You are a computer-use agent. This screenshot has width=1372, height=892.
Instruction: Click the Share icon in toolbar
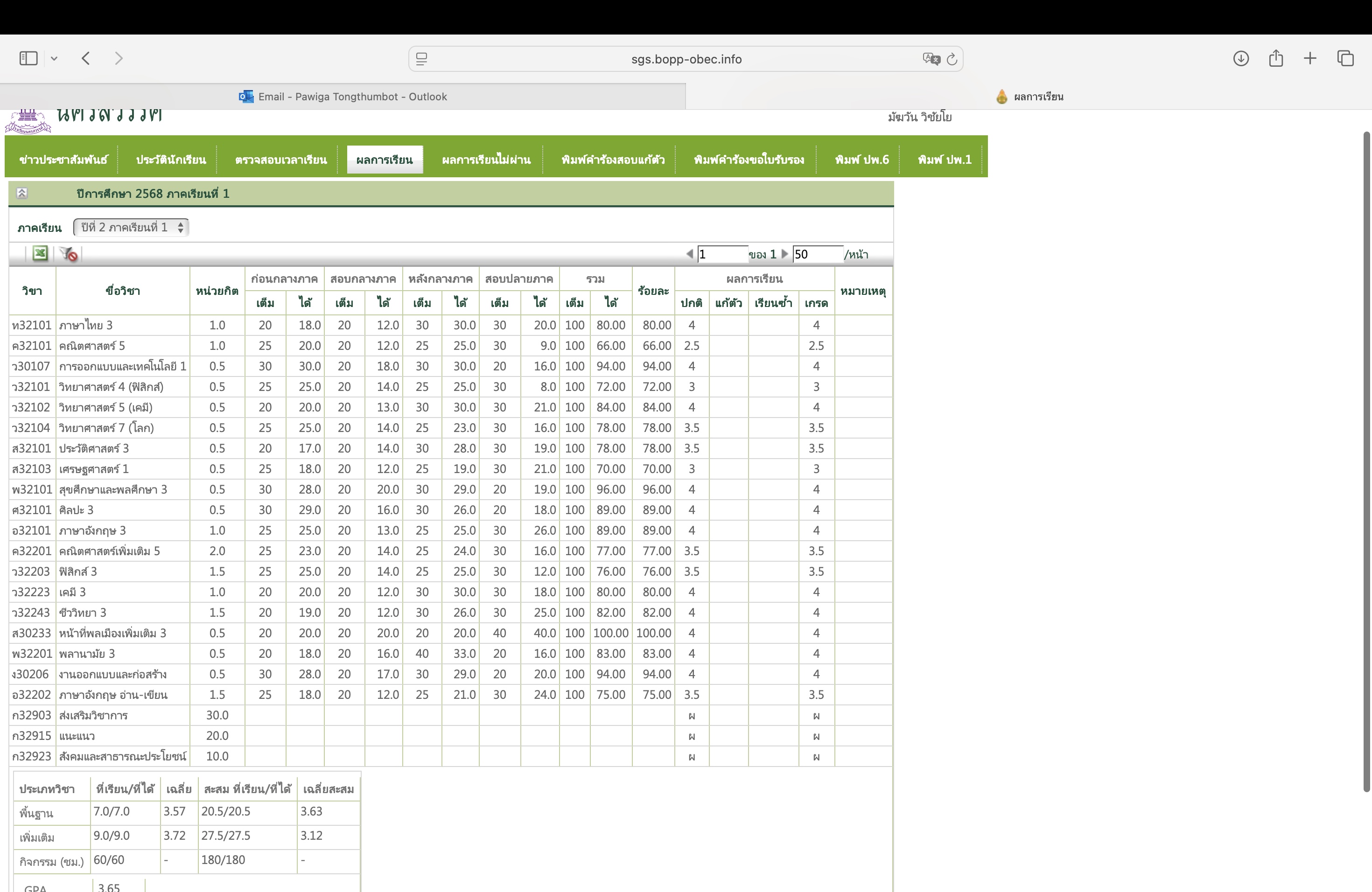click(1276, 58)
